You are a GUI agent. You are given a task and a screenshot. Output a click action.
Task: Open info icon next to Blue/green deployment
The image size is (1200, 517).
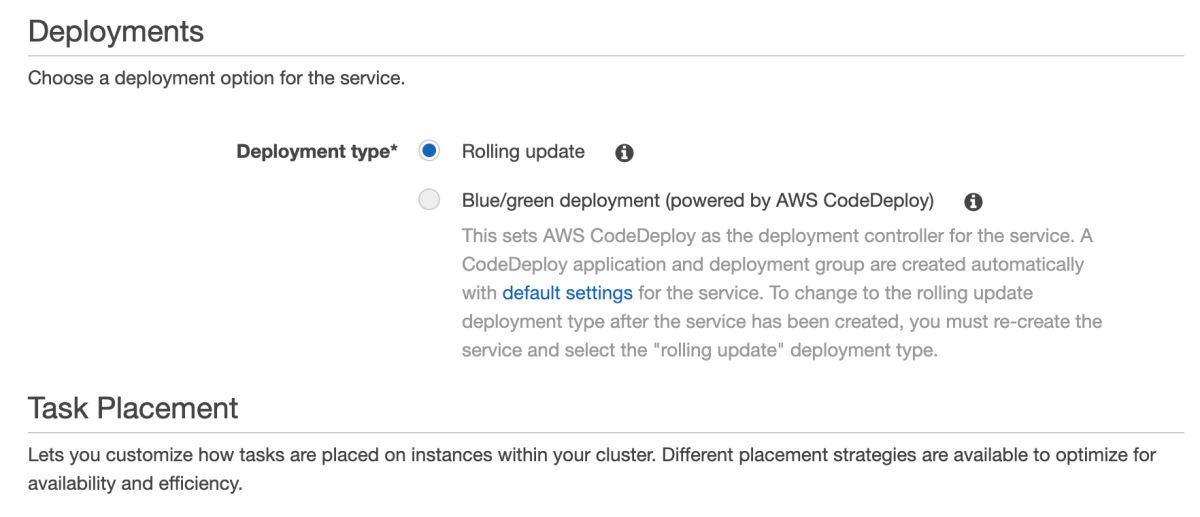973,202
